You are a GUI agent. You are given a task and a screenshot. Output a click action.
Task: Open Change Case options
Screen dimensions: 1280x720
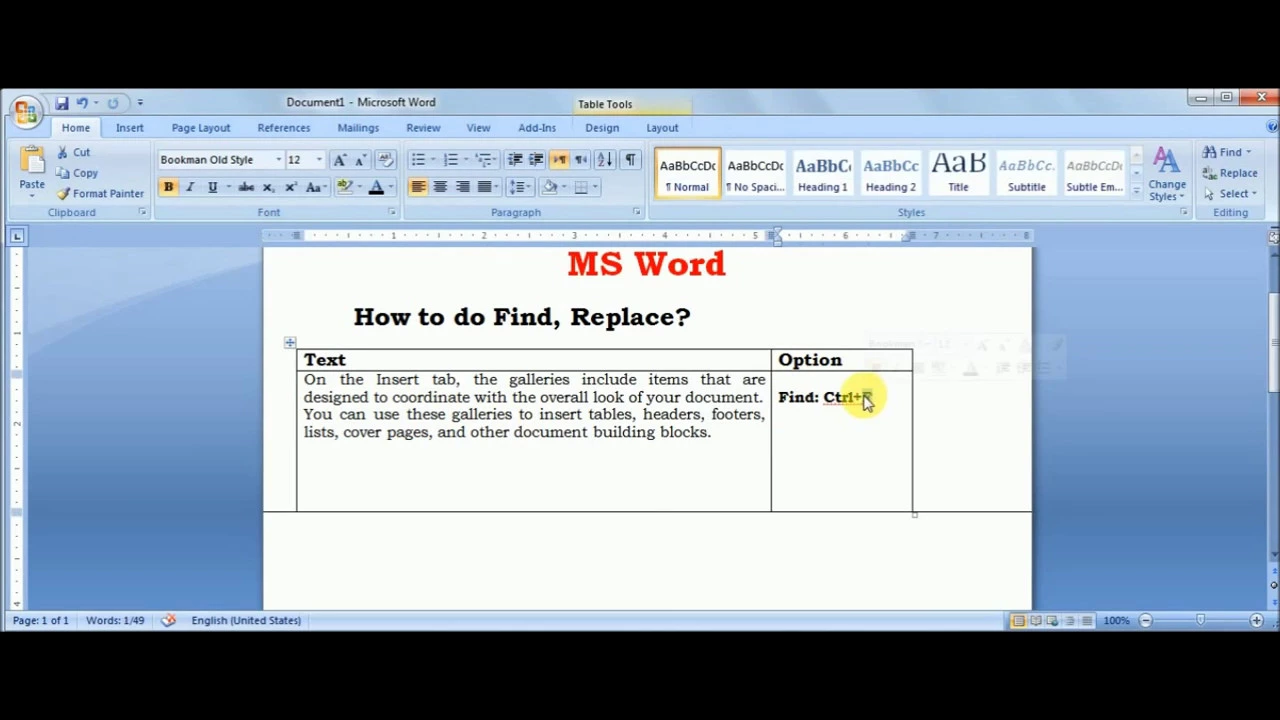pyautogui.click(x=314, y=187)
